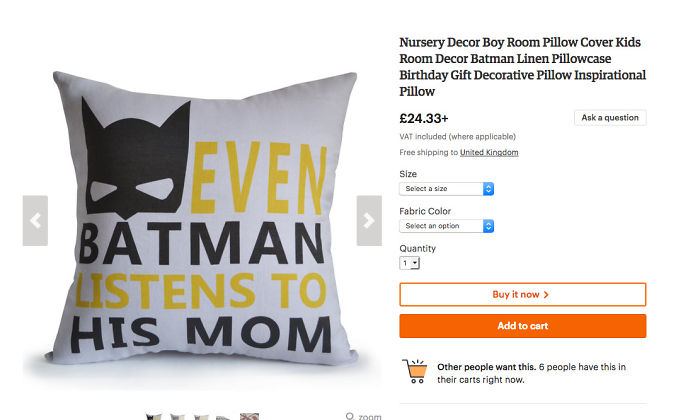
Task: Select the fifth pillow thumbnail
Action: [249, 416]
